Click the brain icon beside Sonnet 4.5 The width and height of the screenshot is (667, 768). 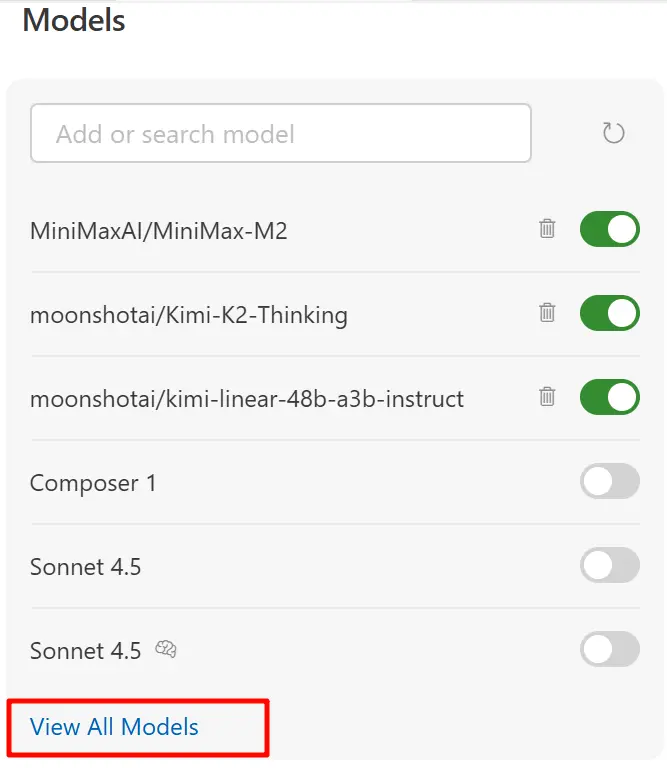click(166, 650)
